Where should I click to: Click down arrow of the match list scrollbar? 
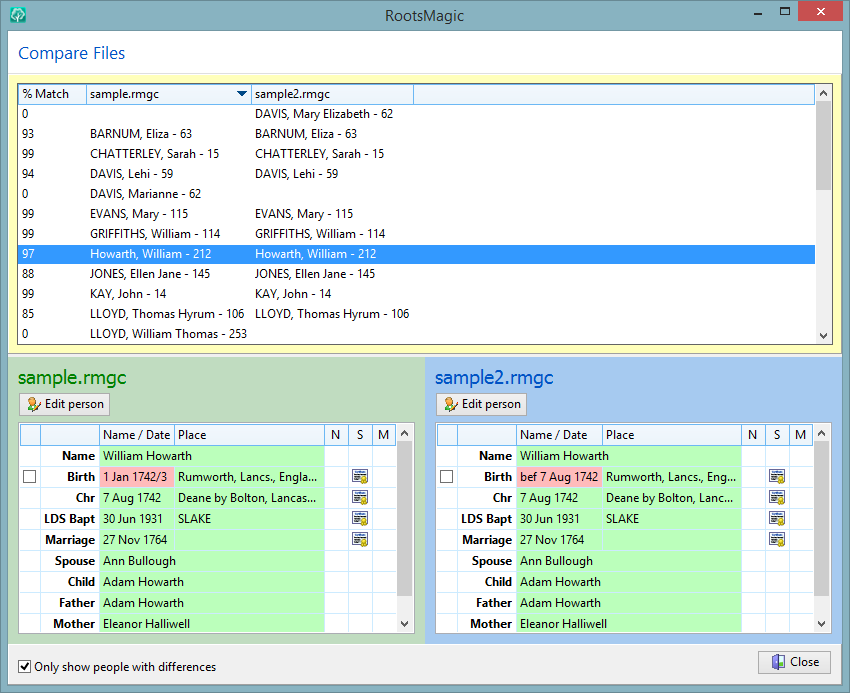pyautogui.click(x=823, y=336)
